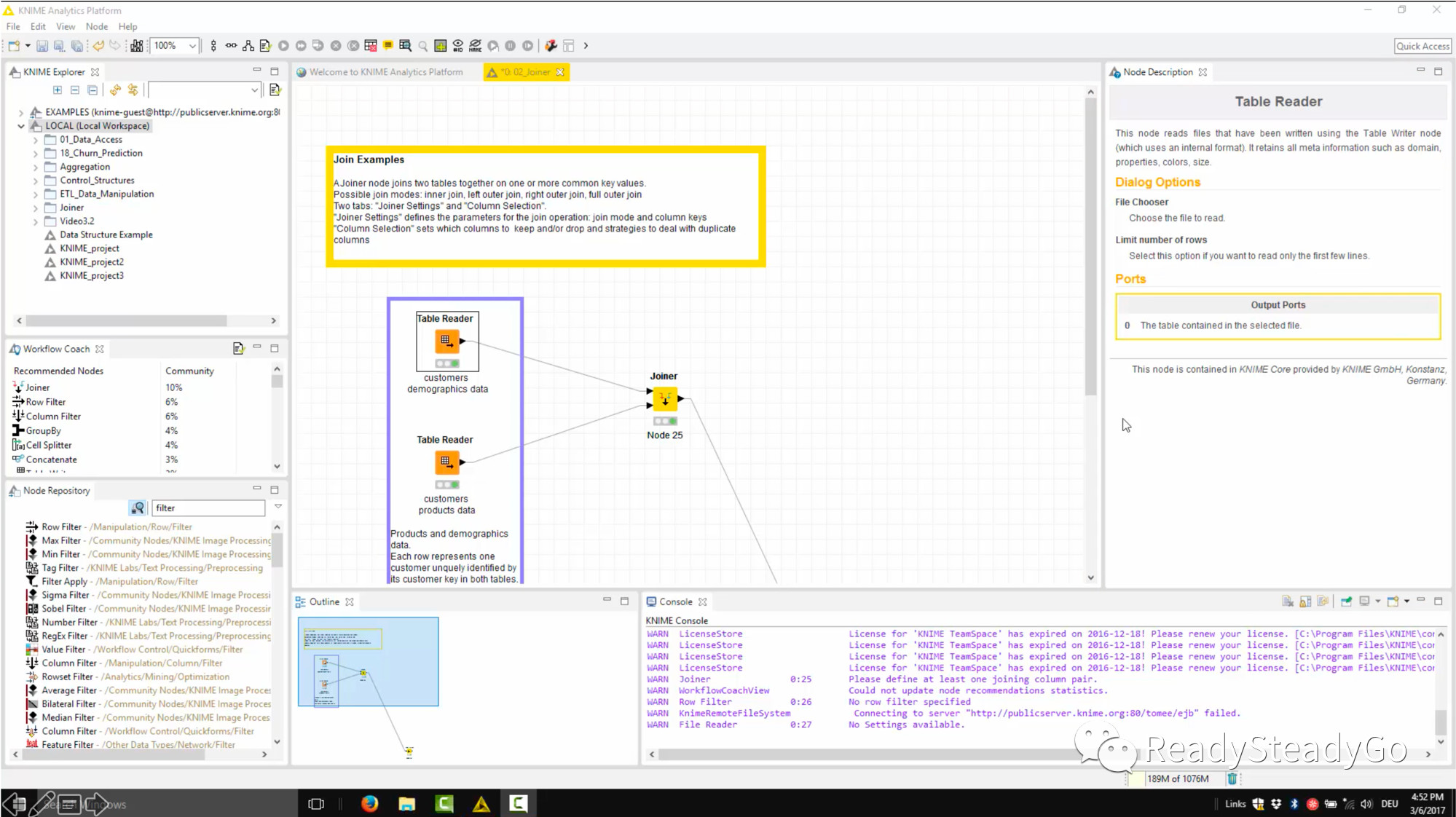1456x817 pixels.
Task: Run garbage collector via trash icon
Action: coord(1232,778)
